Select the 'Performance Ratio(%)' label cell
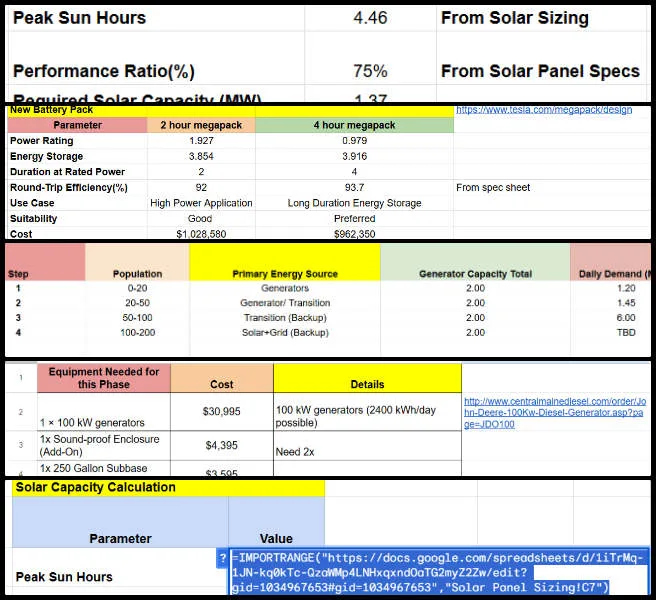 155,58
